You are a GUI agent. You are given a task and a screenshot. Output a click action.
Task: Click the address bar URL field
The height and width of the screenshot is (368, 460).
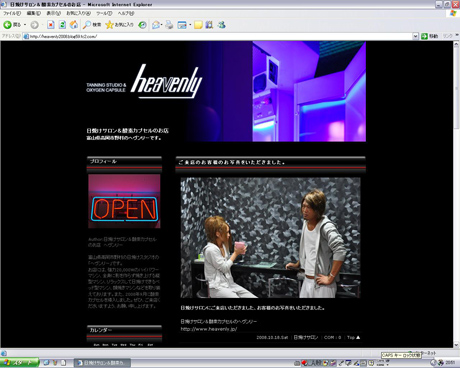(221, 36)
